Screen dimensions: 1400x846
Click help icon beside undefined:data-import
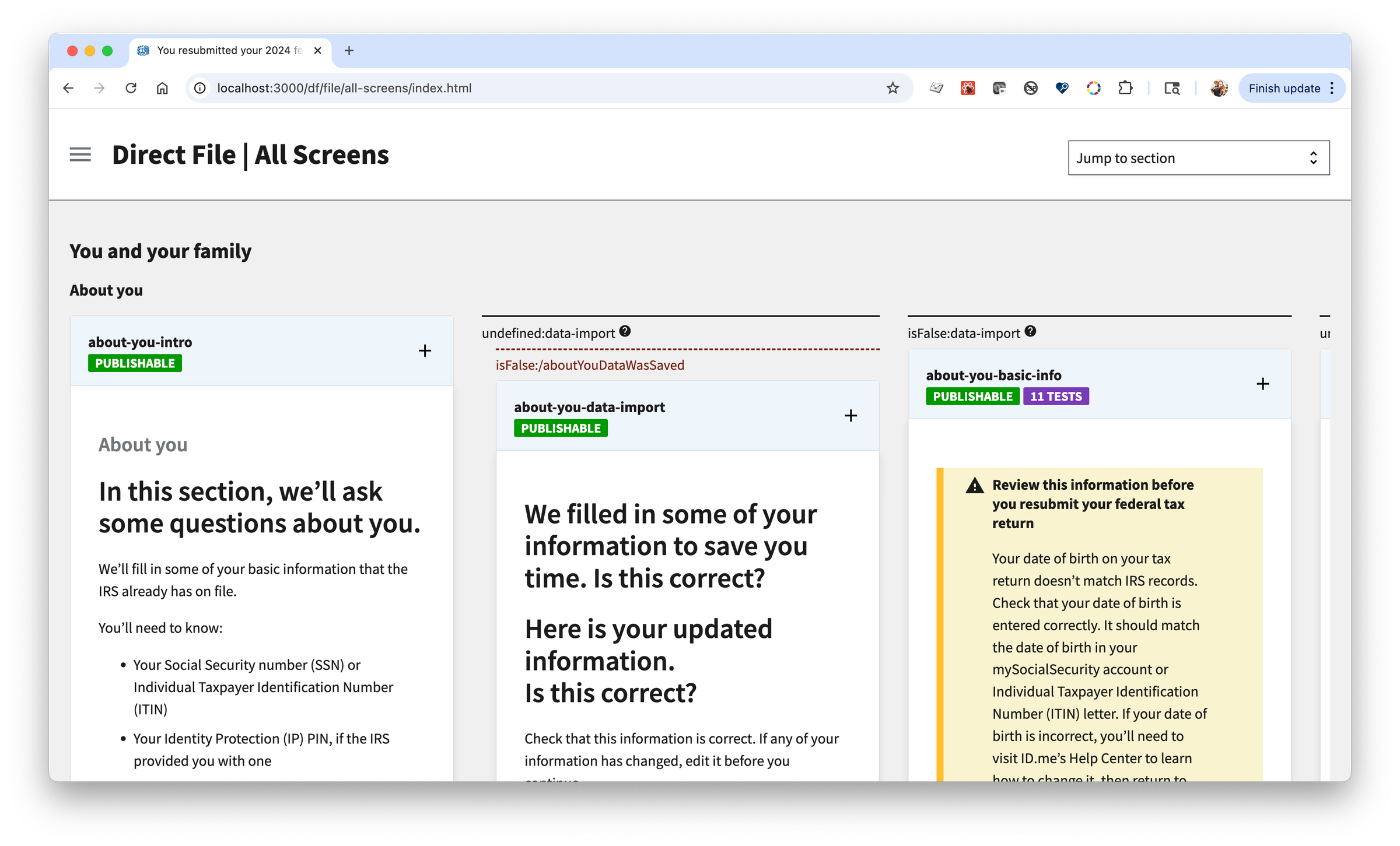coord(625,332)
